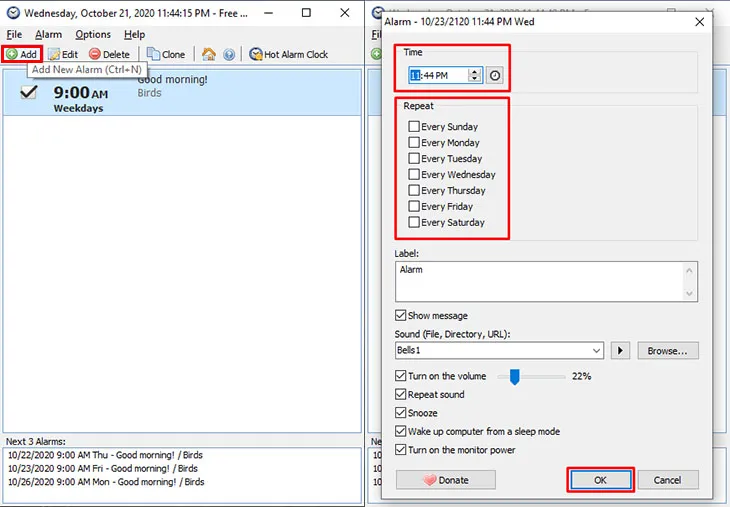Click the home page house icon

click(x=209, y=54)
